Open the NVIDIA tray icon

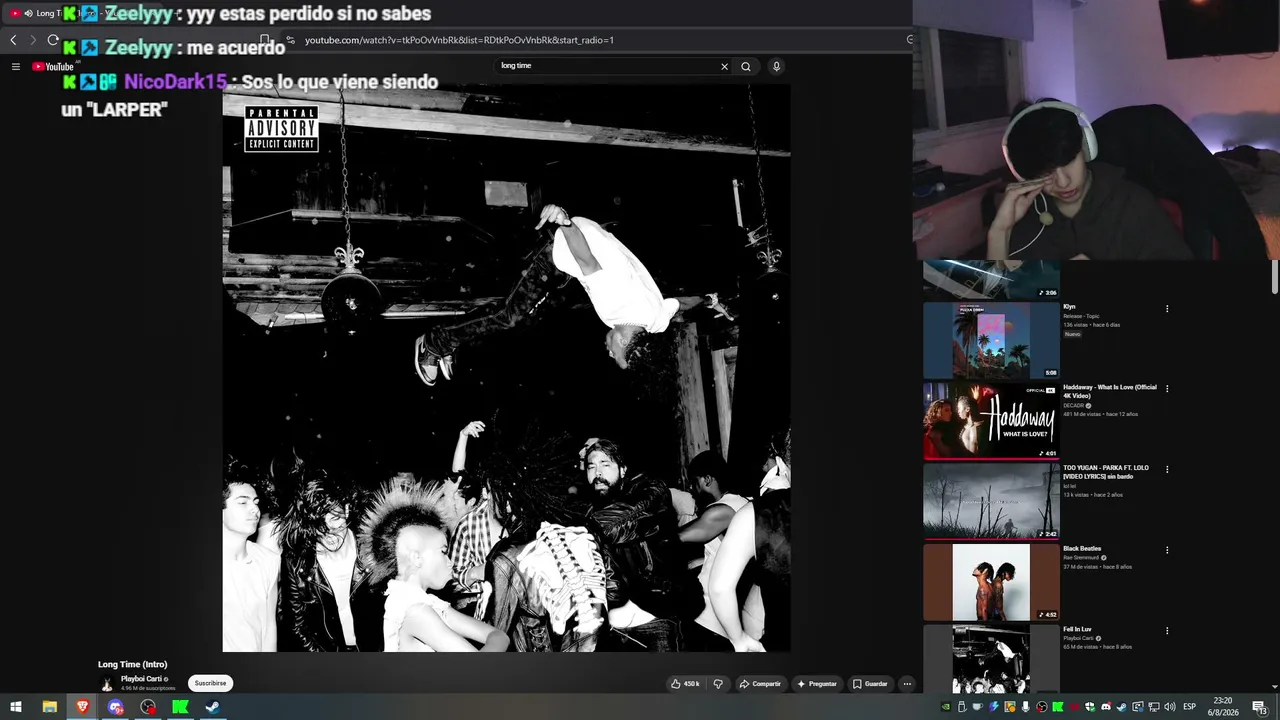(x=946, y=707)
